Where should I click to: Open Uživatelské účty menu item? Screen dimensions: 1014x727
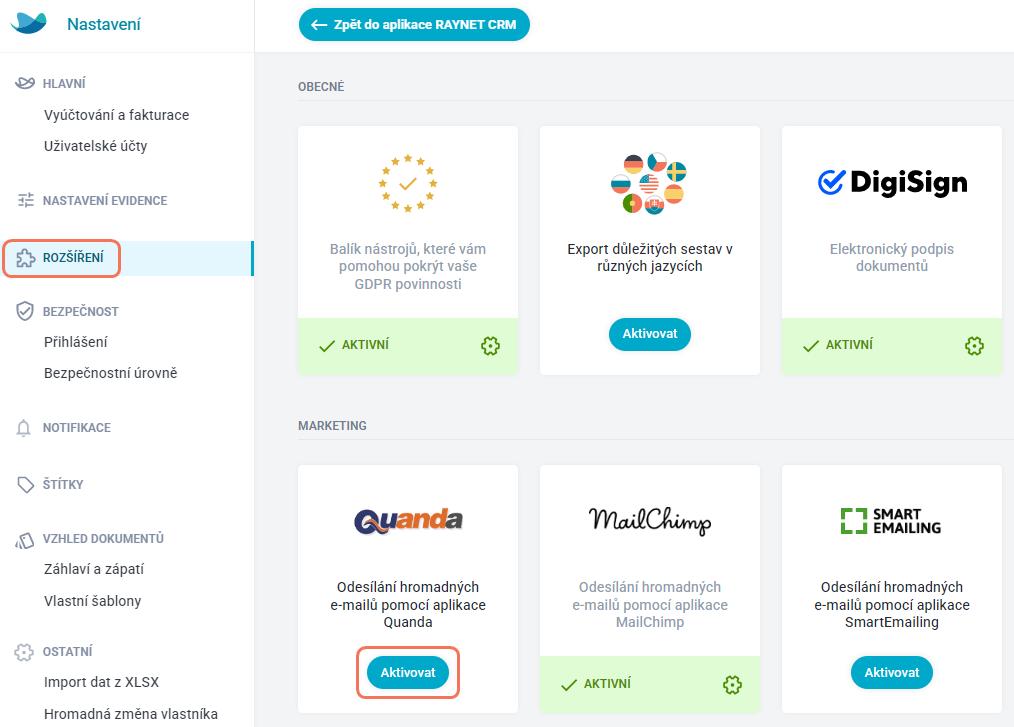(96, 146)
